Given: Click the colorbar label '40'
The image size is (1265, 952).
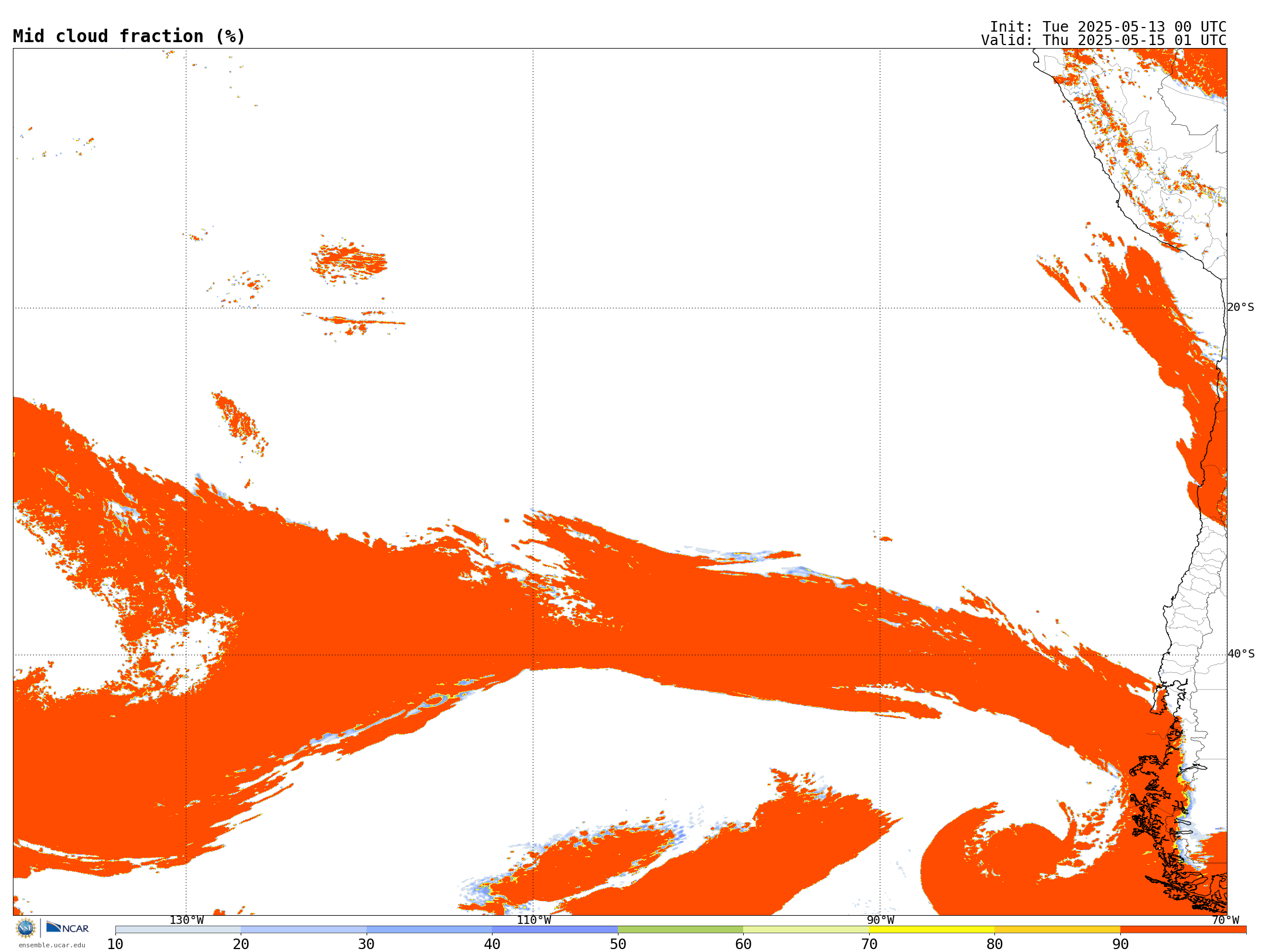Looking at the screenshot, I should tap(492, 944).
